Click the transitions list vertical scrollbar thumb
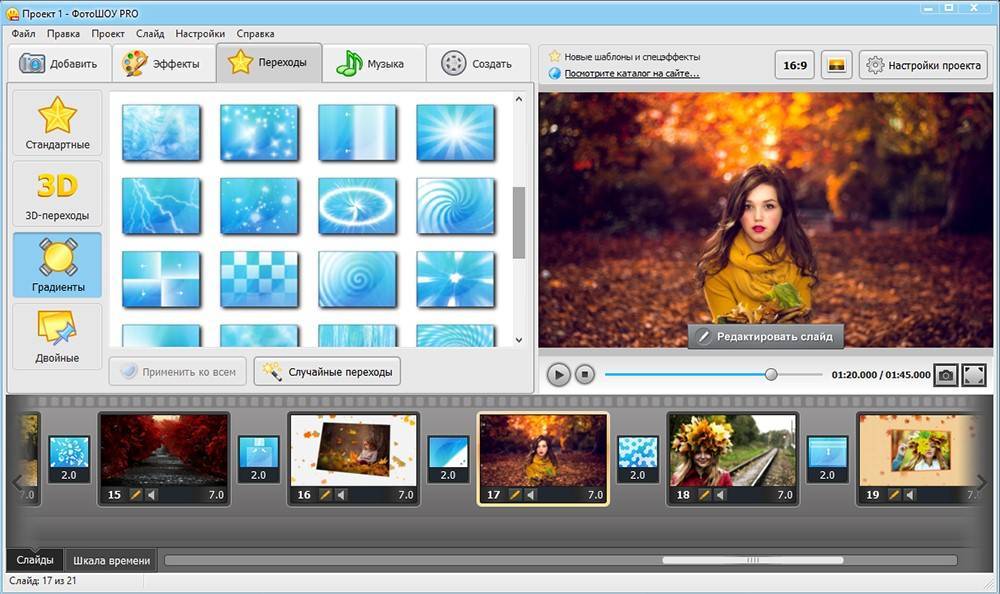This screenshot has width=1000, height=594. [519, 223]
